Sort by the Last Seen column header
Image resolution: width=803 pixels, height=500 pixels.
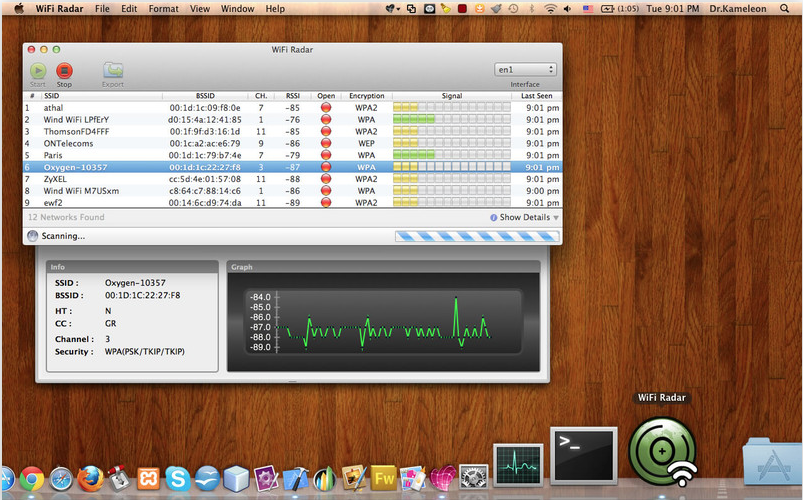tap(536, 96)
